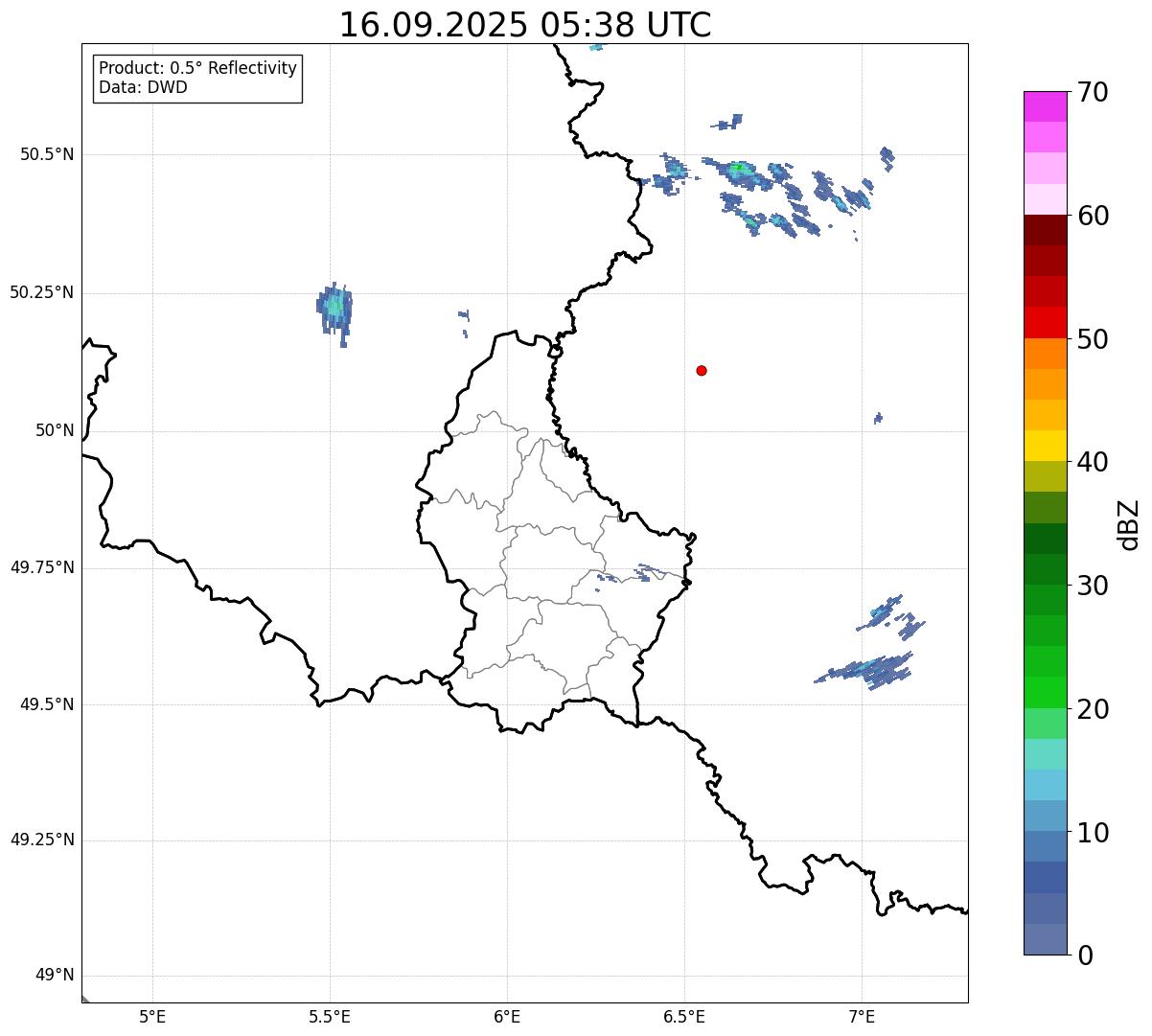Click the dark maroon swatch below 60
Viewport: 1152px width, 1036px height.
(1046, 230)
